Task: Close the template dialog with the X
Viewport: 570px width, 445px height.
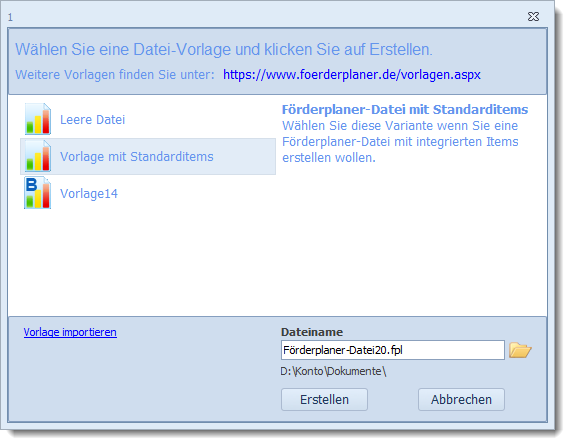Action: (x=533, y=17)
